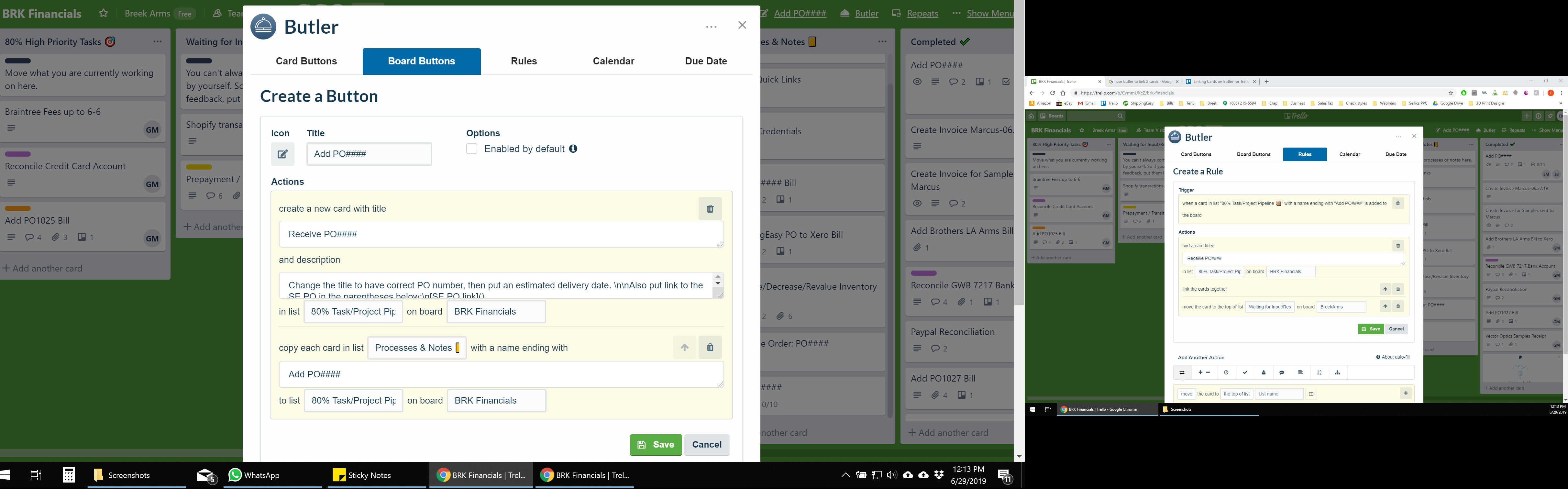The width and height of the screenshot is (1568, 489).
Task: Open the 'About auto-fill' link
Action: pos(1395,358)
